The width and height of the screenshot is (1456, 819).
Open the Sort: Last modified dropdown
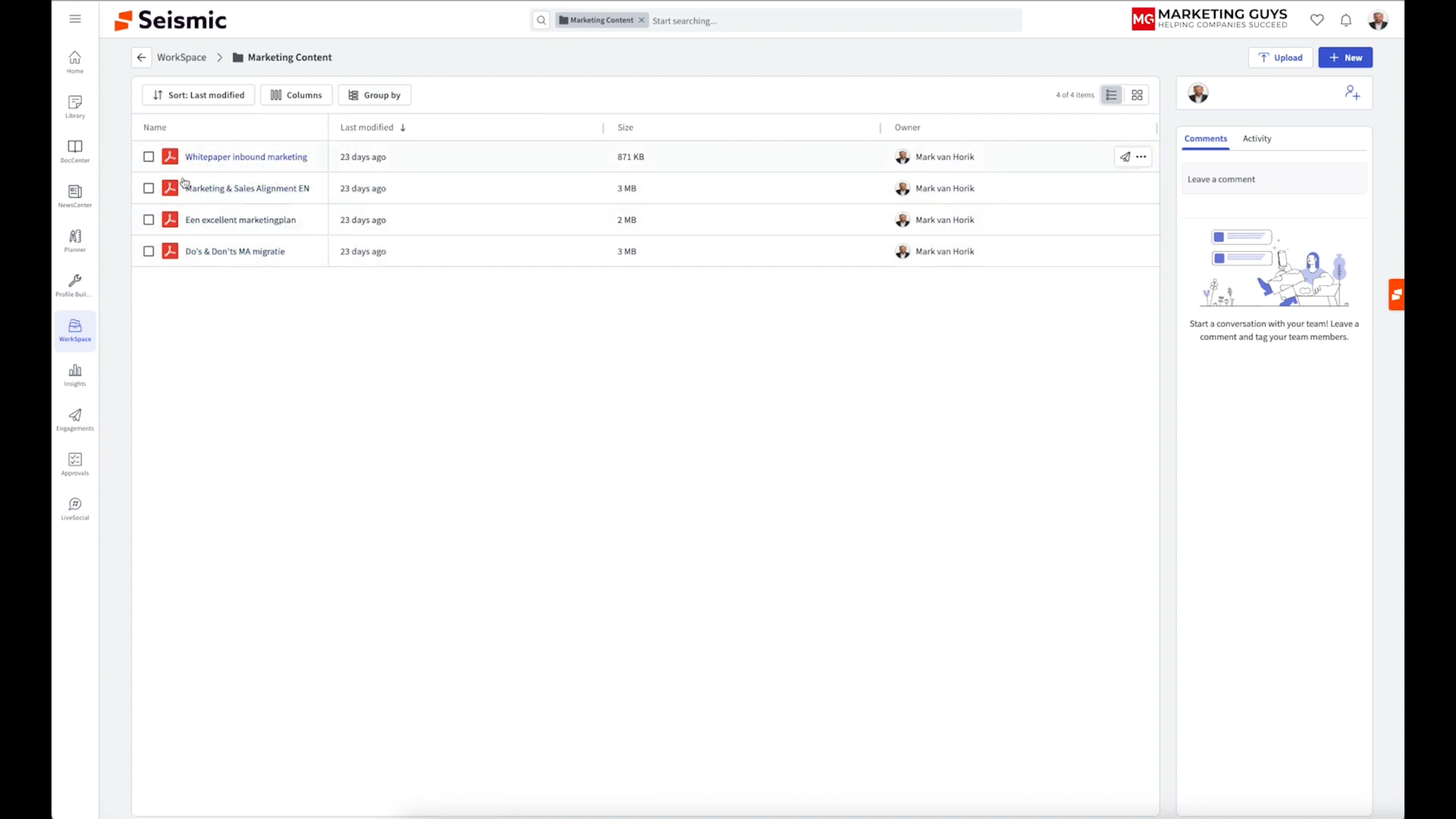198,95
